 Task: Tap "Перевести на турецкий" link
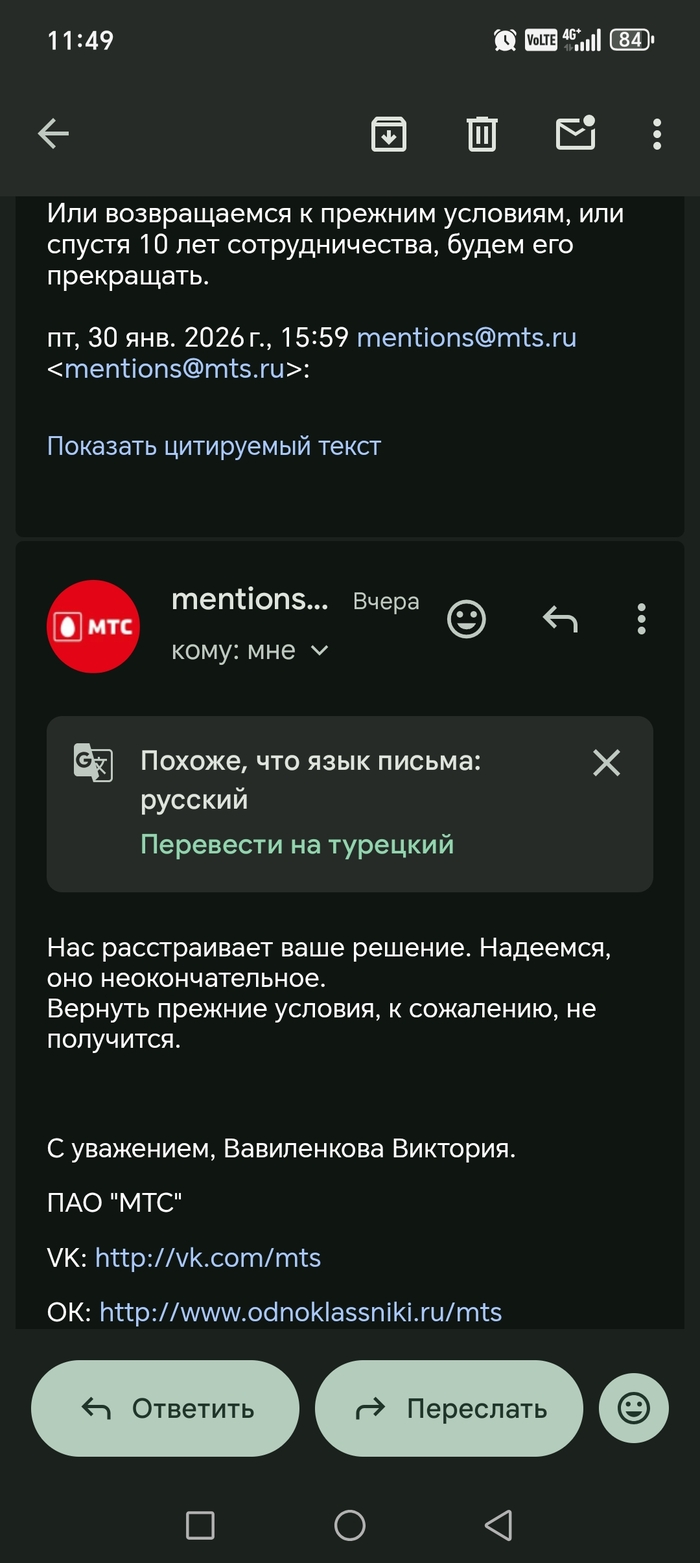tap(297, 845)
